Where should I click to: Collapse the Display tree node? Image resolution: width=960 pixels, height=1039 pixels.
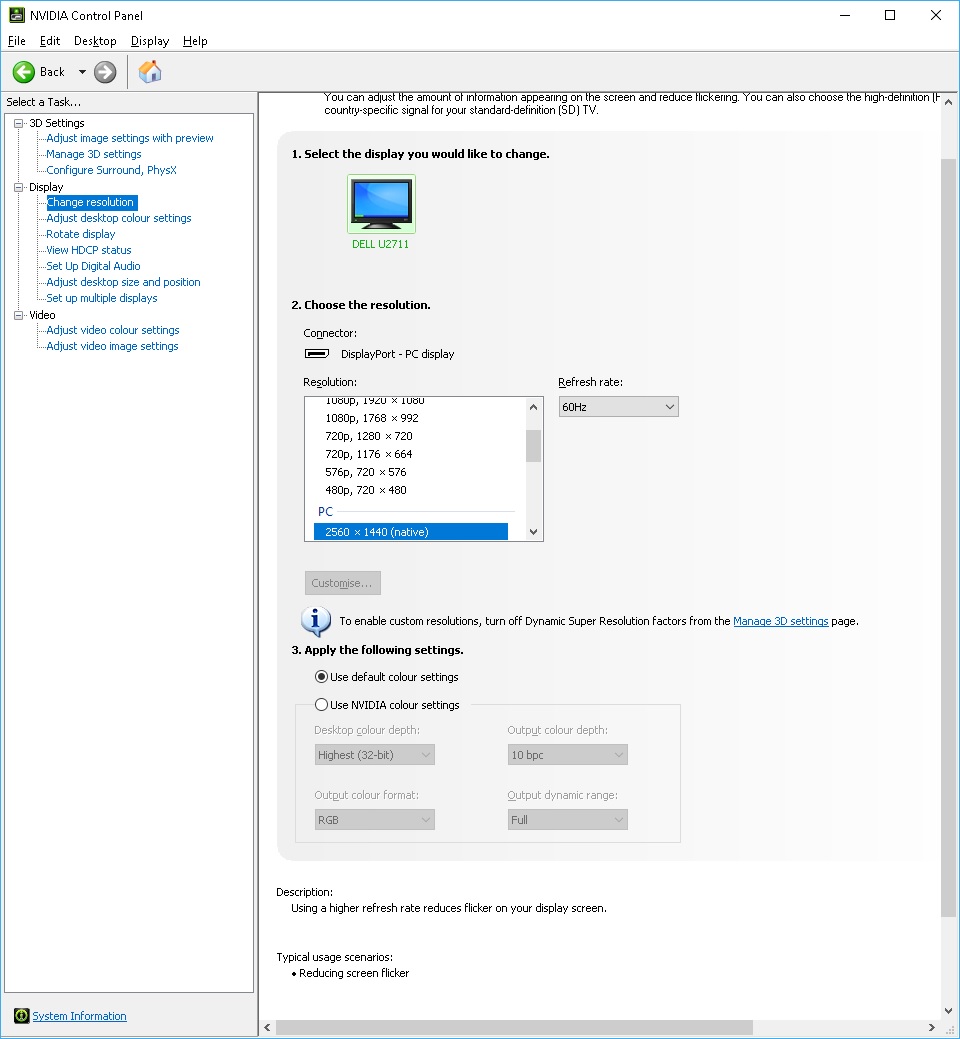coord(19,188)
